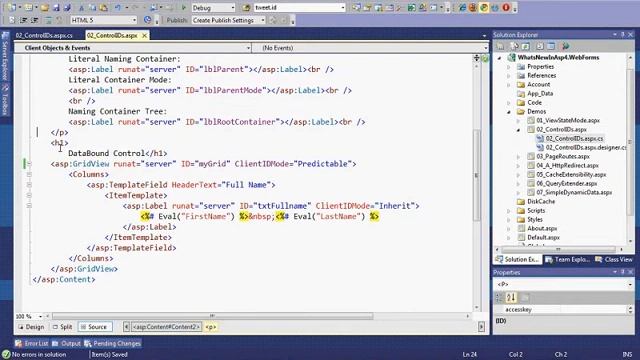This screenshot has height=360, width=640.
Task: Switch to the Class View tab
Action: click(x=613, y=260)
